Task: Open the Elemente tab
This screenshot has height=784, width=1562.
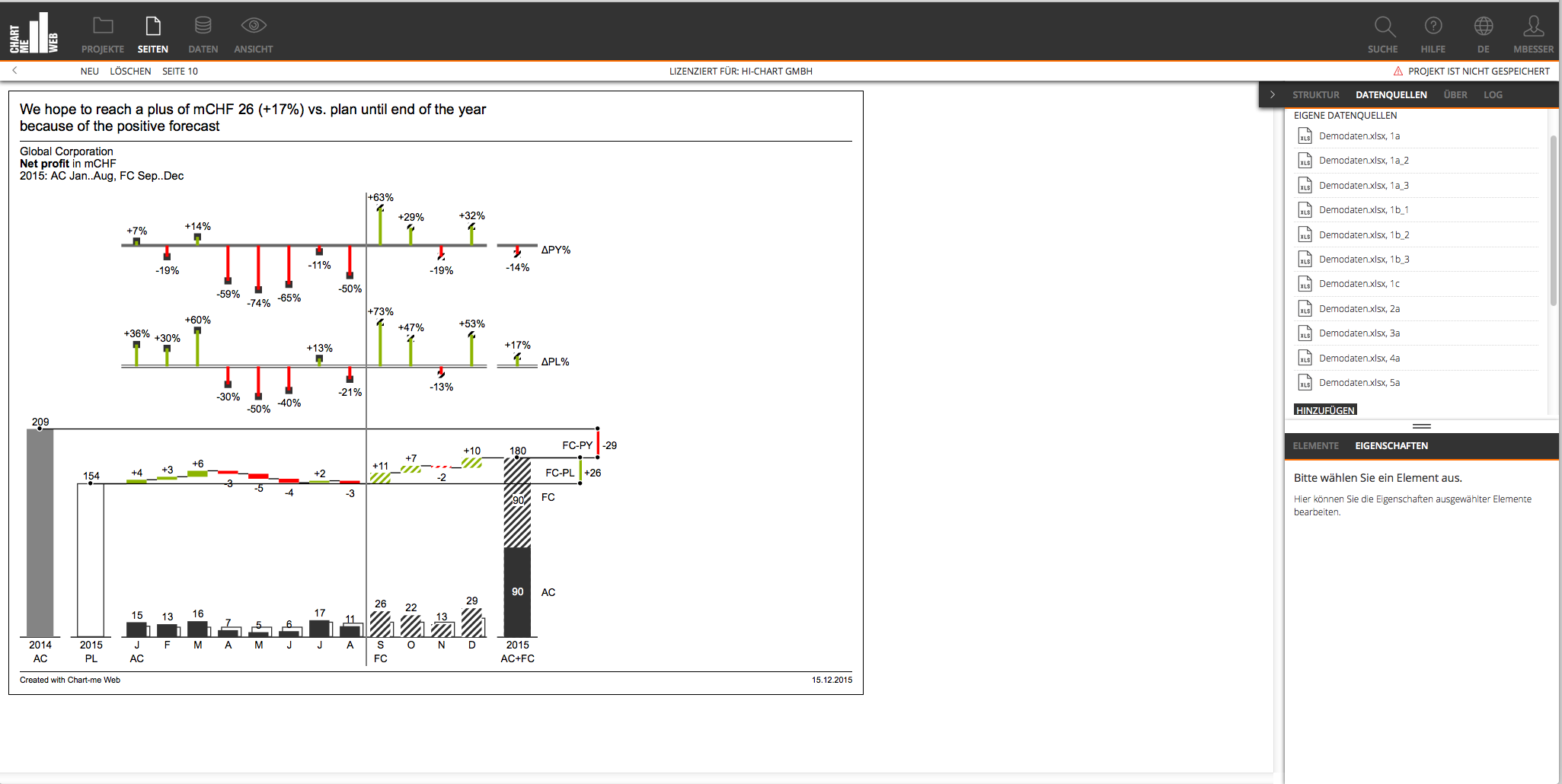Action: tap(1315, 445)
